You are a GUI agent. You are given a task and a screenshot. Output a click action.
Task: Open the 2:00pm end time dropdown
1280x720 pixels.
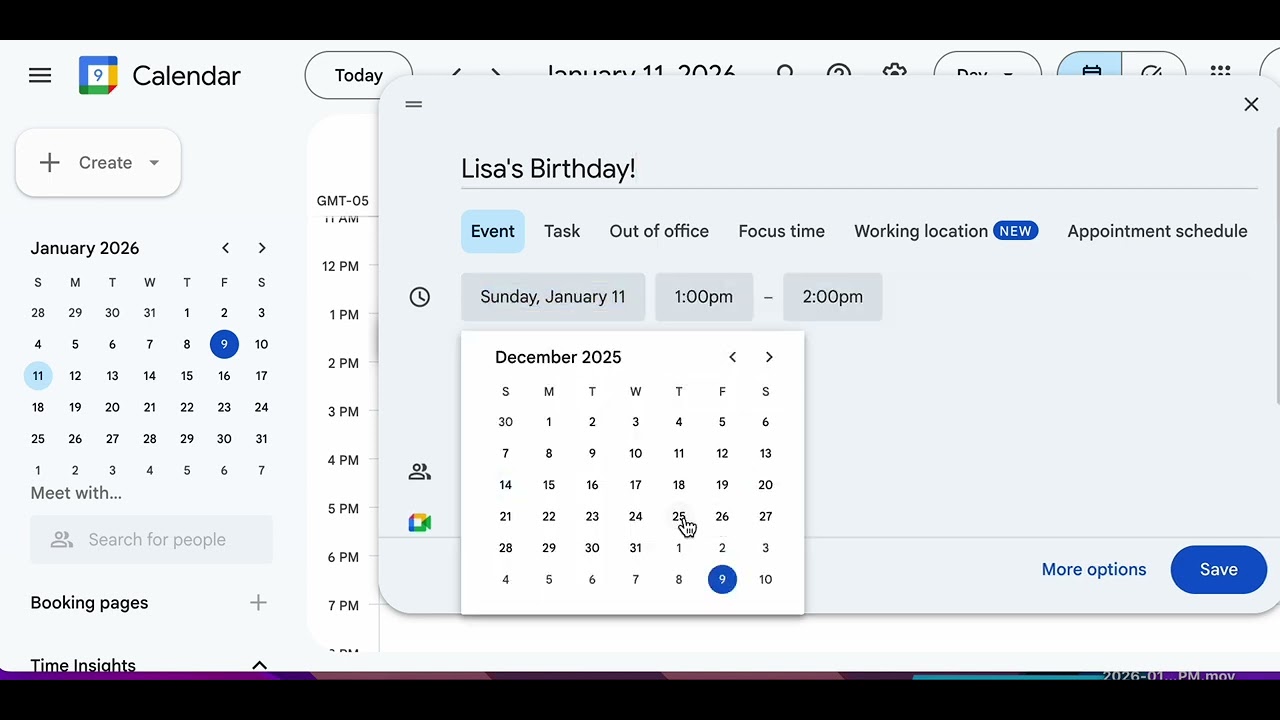coord(832,297)
